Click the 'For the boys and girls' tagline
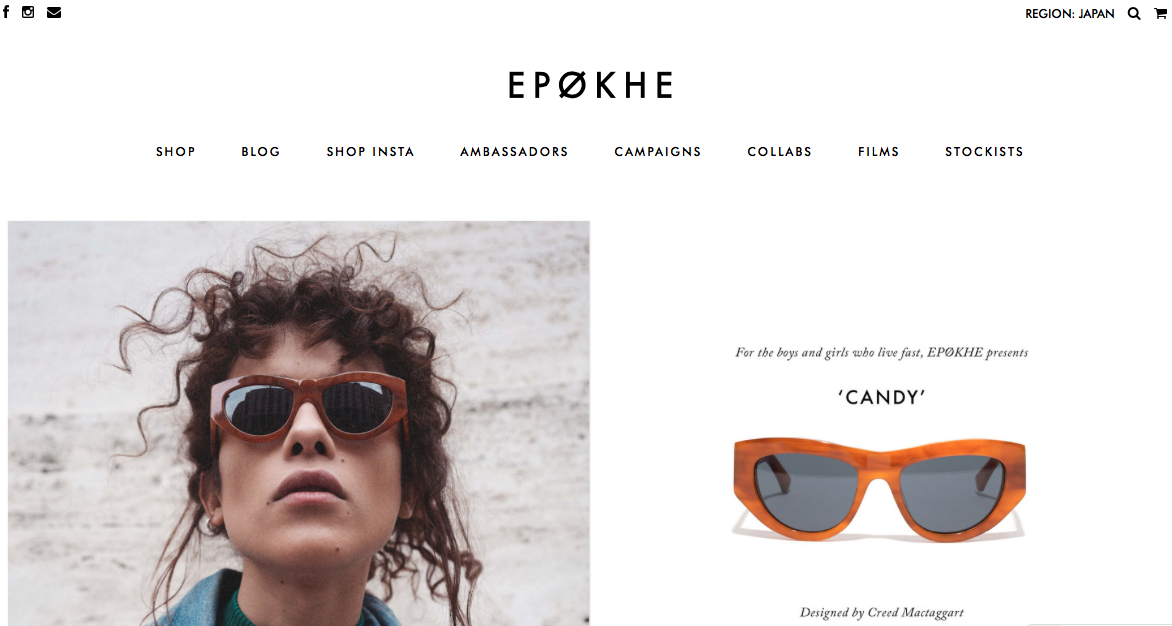The image size is (1172, 626). (882, 353)
